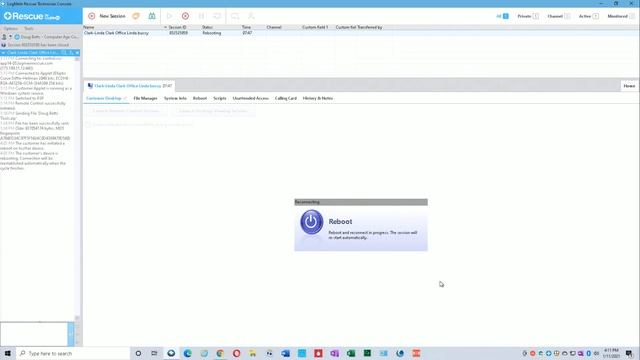
Task: Click the Type here to search box
Action: (73, 353)
